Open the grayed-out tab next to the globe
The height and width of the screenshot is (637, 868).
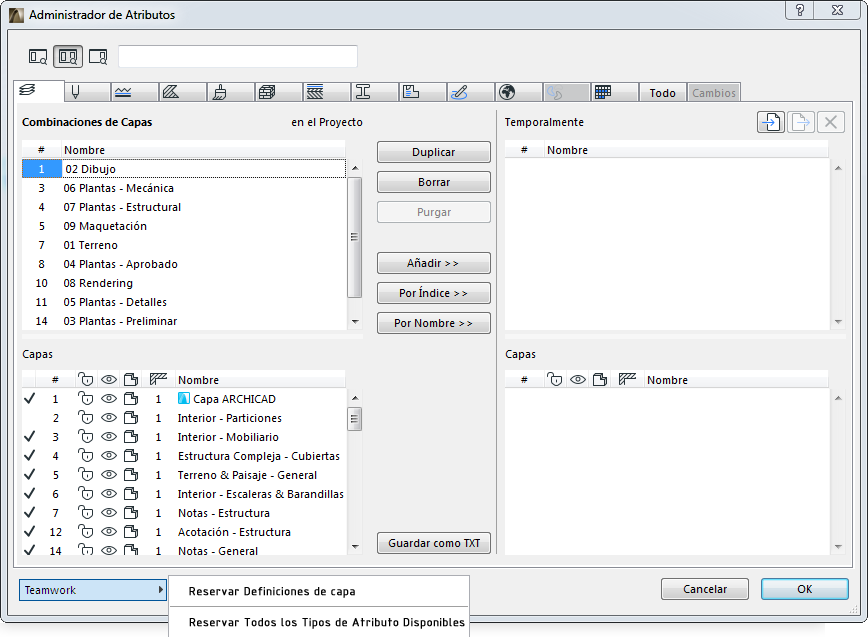[566, 92]
